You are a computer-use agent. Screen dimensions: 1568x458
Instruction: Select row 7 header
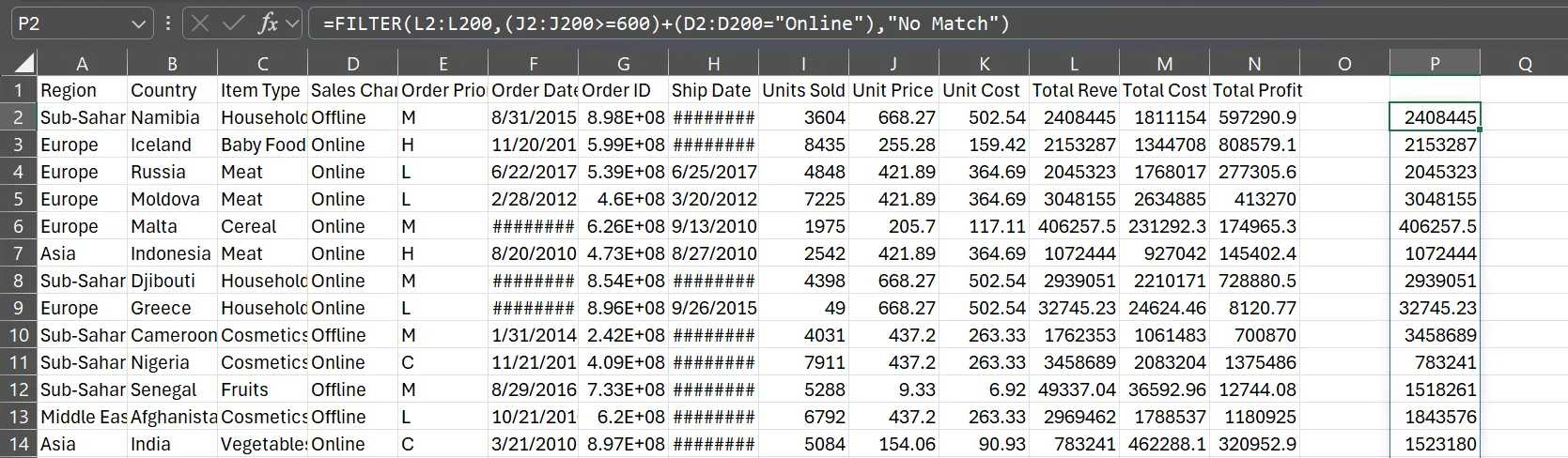18,253
